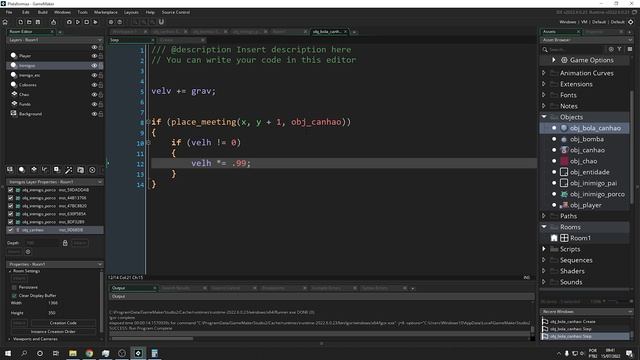Open Game Options from the toolbar icon

click(111, 22)
